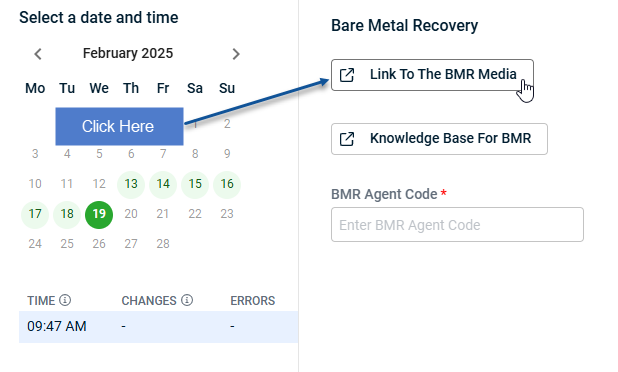Select February 19 on the calendar
Viewport: 618px width, 372px height.
[x=99, y=214]
